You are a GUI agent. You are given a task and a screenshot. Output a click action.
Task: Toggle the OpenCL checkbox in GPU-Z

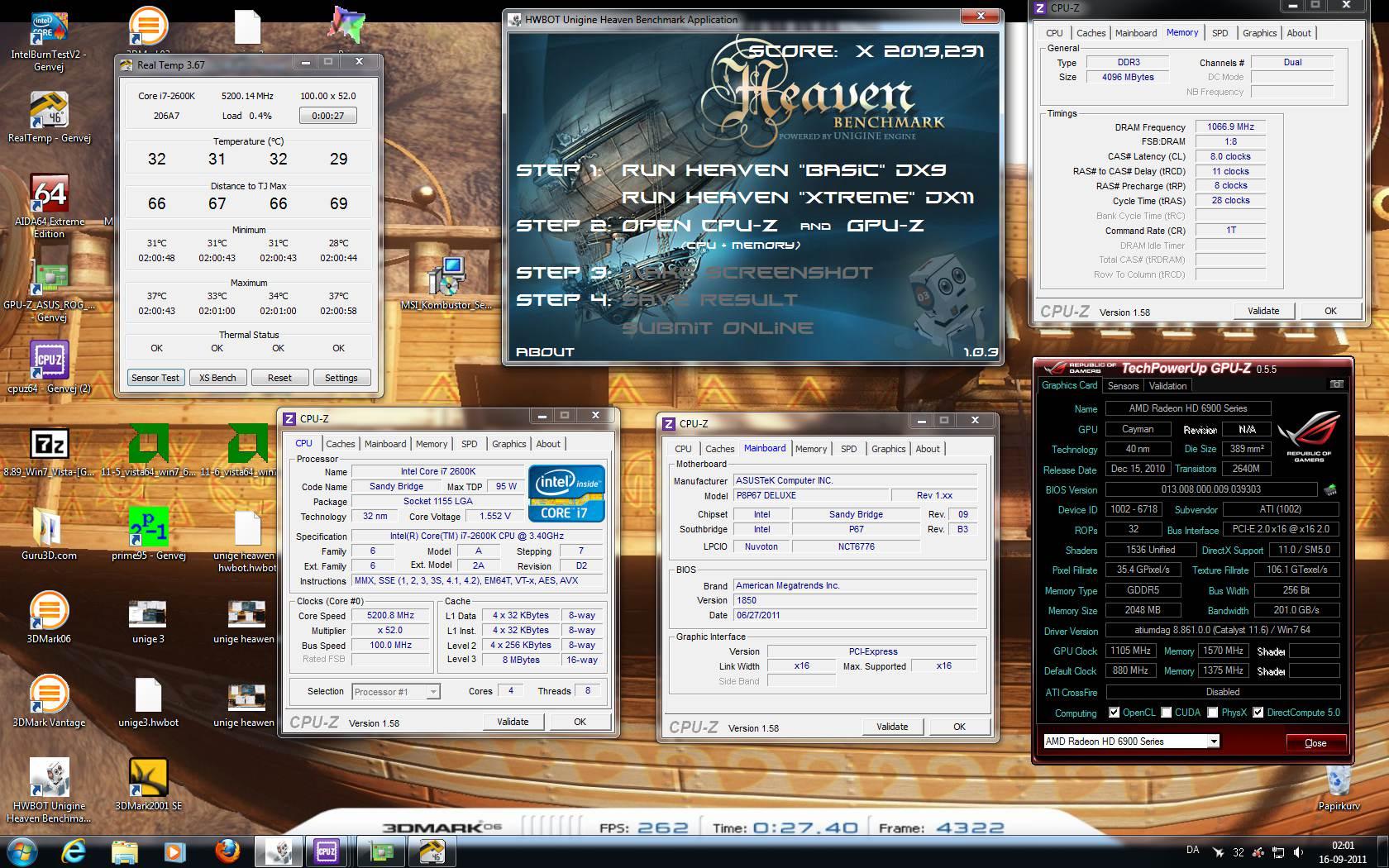(x=1114, y=713)
